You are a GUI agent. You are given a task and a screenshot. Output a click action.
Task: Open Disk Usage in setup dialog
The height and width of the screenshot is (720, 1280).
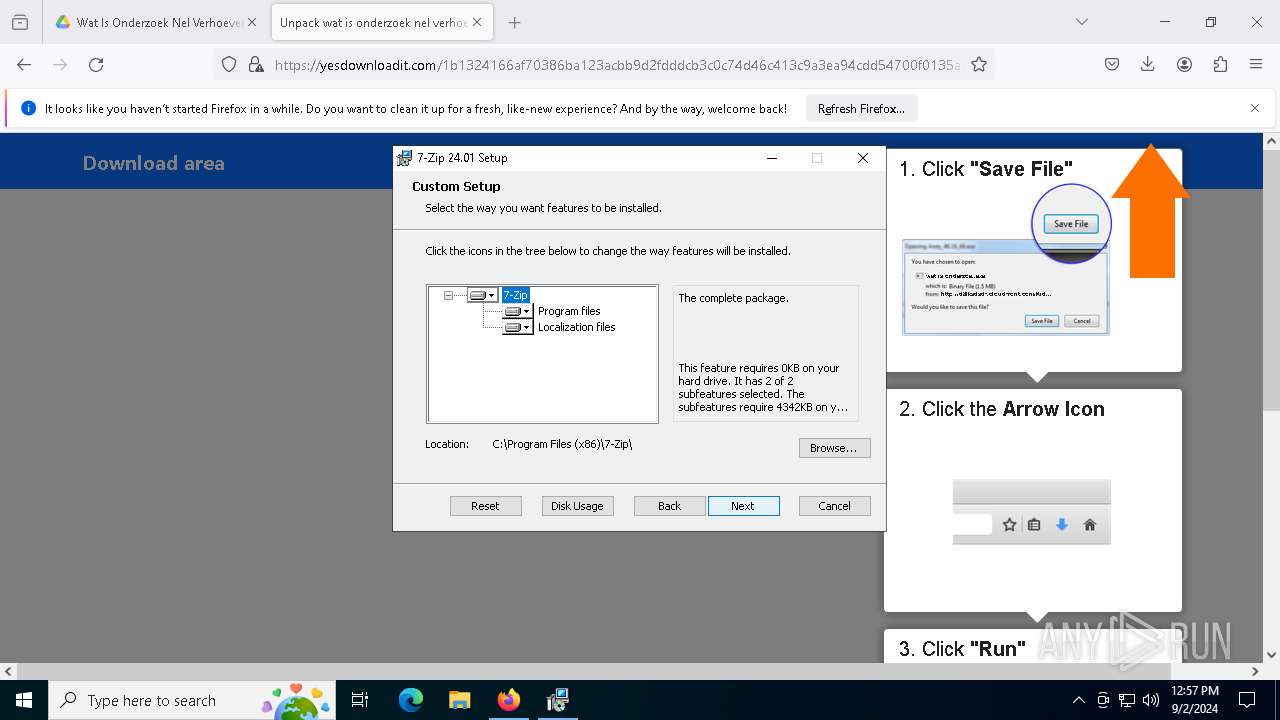tap(577, 506)
